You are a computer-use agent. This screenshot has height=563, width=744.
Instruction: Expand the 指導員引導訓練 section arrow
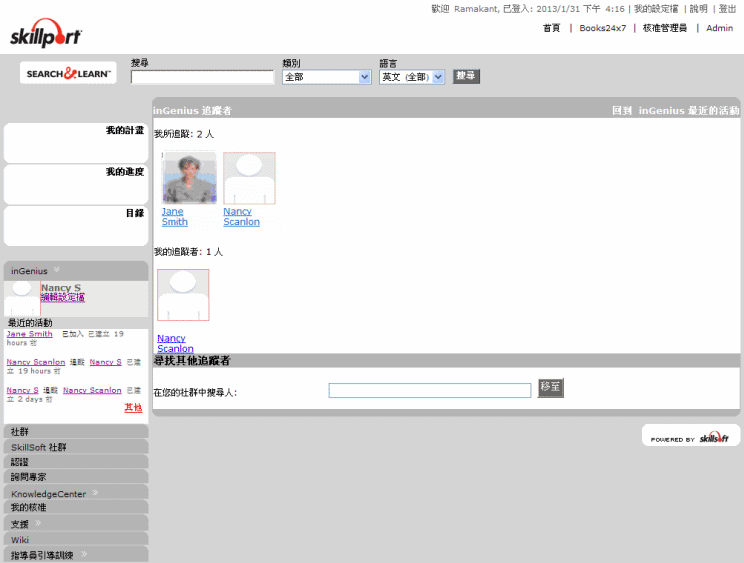pyautogui.click(x=84, y=554)
